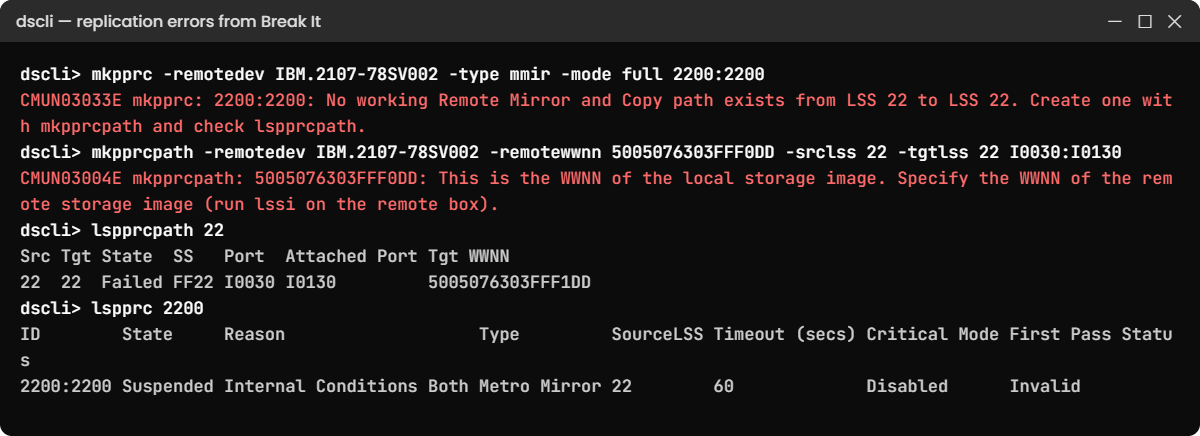Image resolution: width=1200 pixels, height=436 pixels.
Task: Select attached port 'I0130' in path row
Action: click(x=310, y=283)
